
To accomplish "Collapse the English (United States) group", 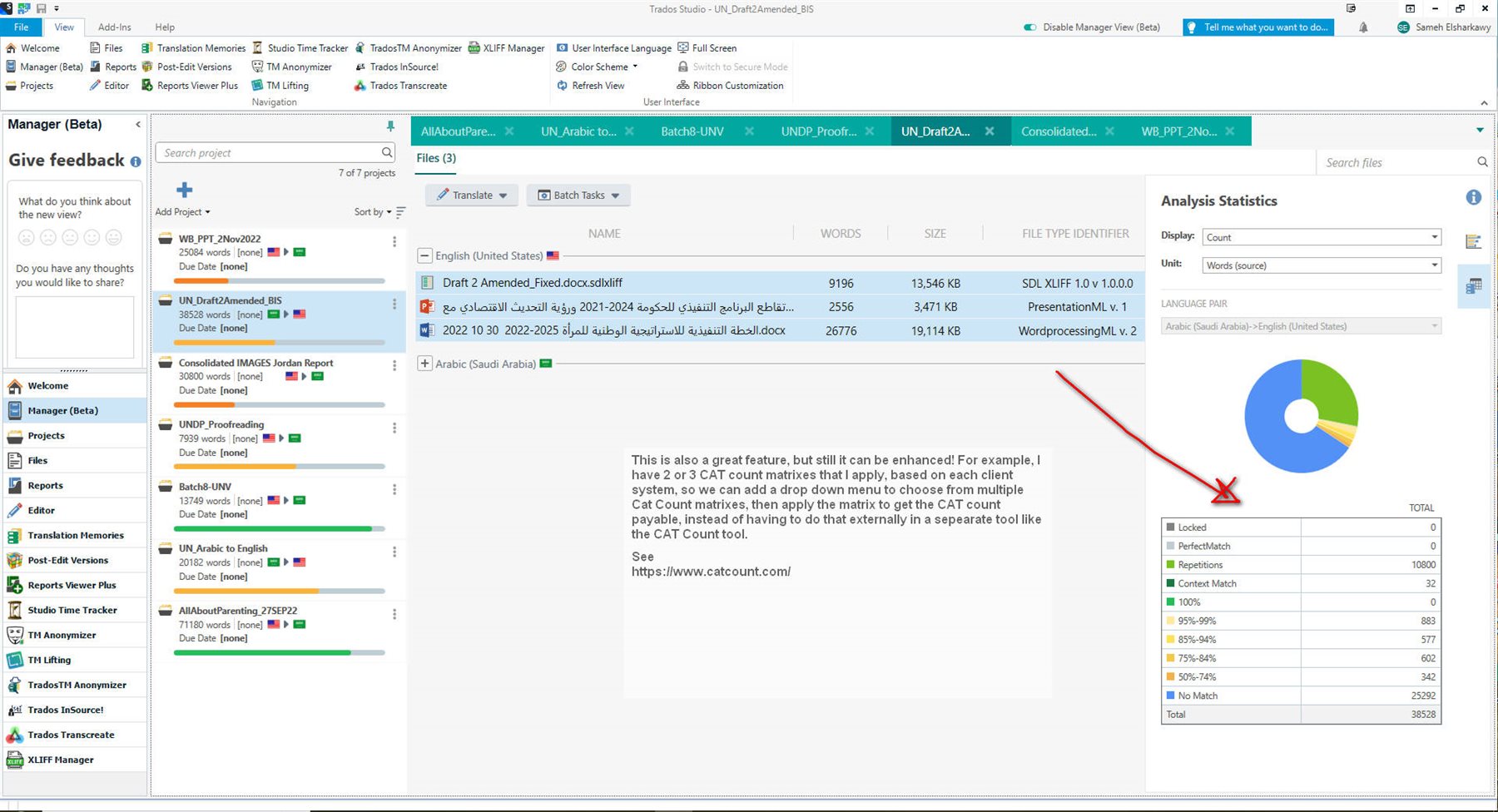I will click(424, 255).
